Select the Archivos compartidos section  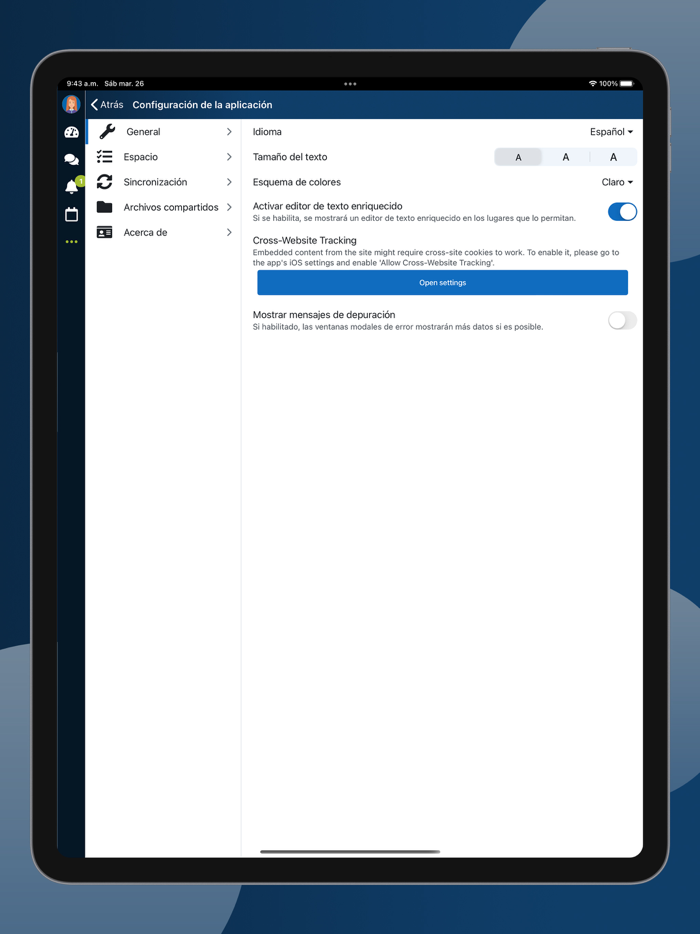coord(163,207)
